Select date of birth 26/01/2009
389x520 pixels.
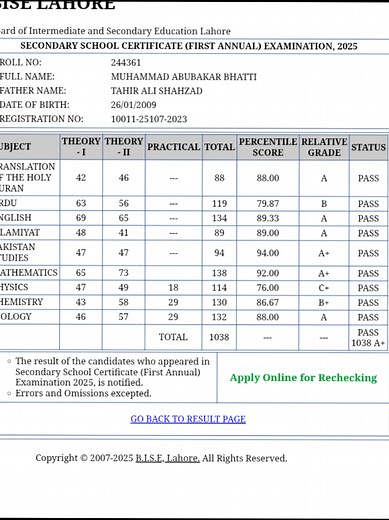pyautogui.click(x=134, y=105)
